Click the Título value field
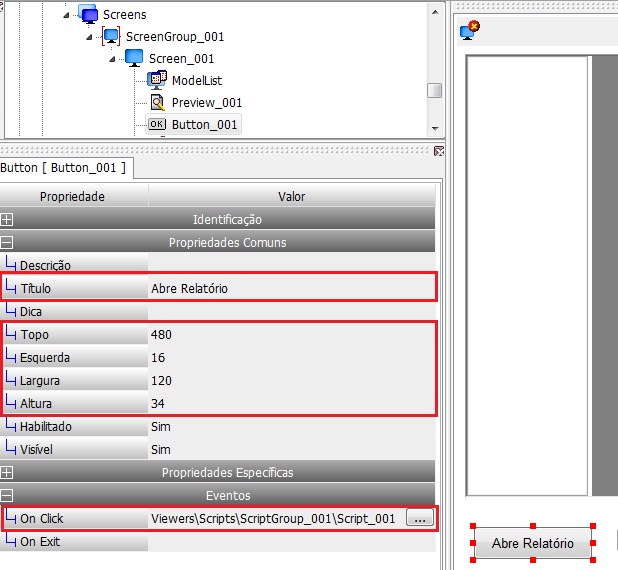 [x=292, y=288]
